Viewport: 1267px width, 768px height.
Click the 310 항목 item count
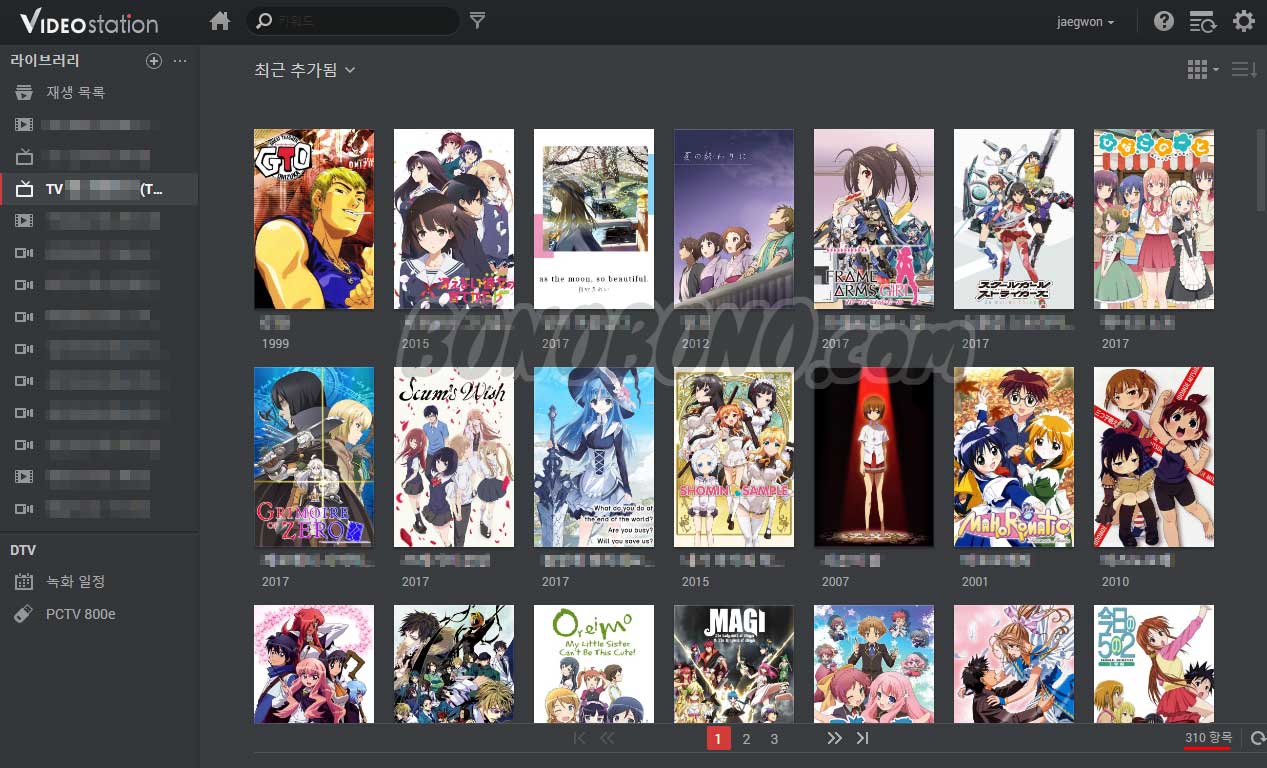click(x=1208, y=738)
